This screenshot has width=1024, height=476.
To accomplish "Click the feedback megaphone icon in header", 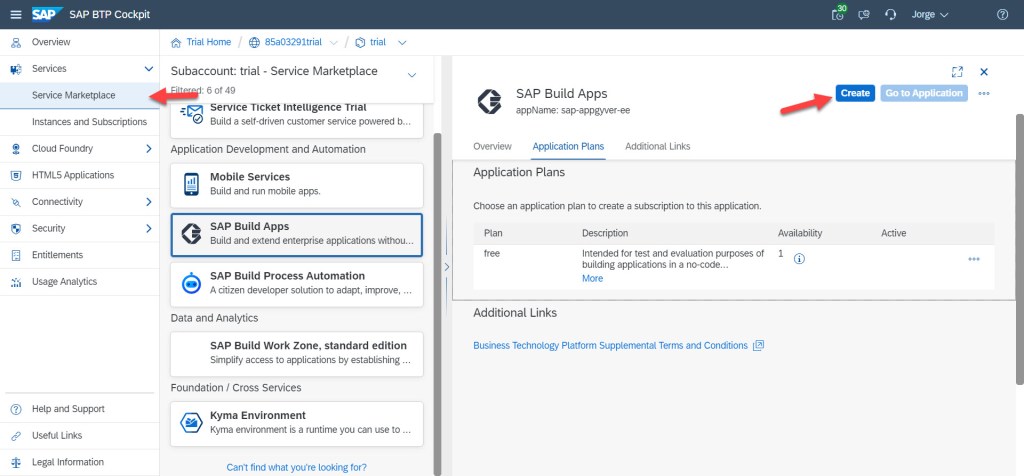I will (865, 14).
